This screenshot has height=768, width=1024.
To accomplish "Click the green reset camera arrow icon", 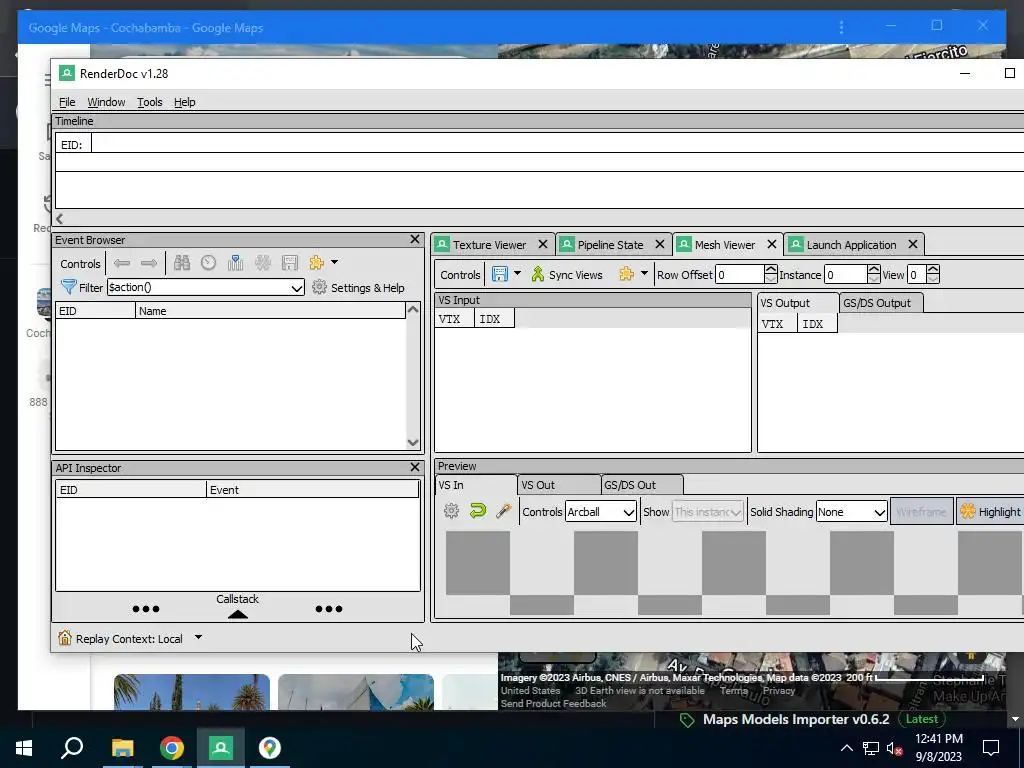I will click(x=478, y=511).
